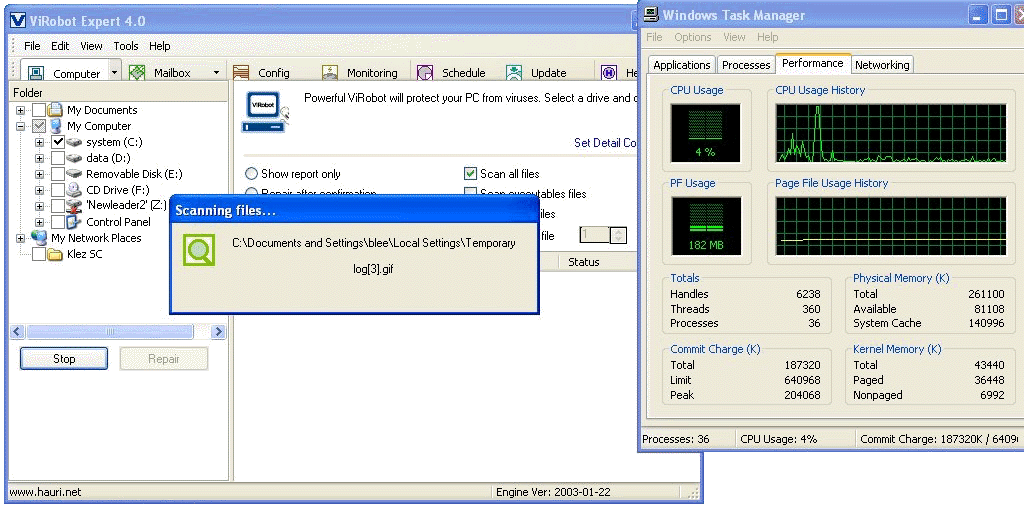Viewport: 1024px width, 510px height.
Task: Open the Monitoring toolbar icon
Action: coord(330,73)
